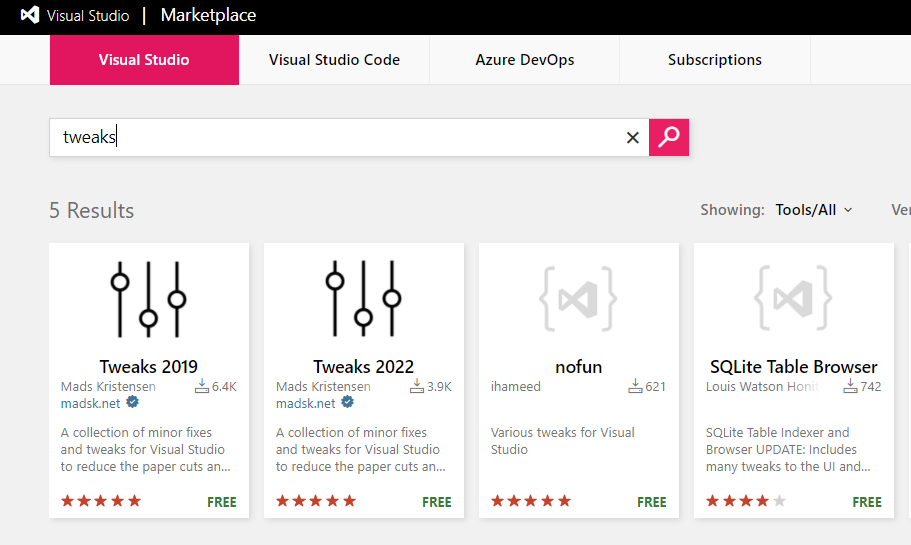The width and height of the screenshot is (911, 545).
Task: Click download icon beside 6.4K
Action: pos(202,386)
